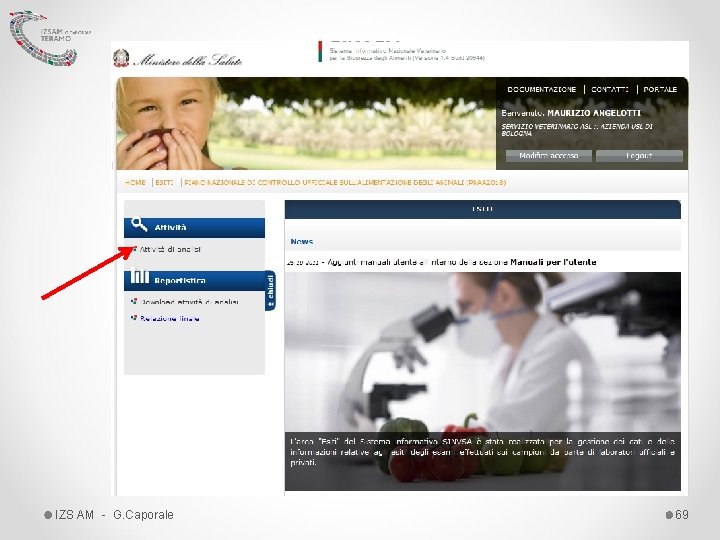The image size is (720, 540).
Task: Click the SINVSA area description text
Action: (x=482, y=452)
